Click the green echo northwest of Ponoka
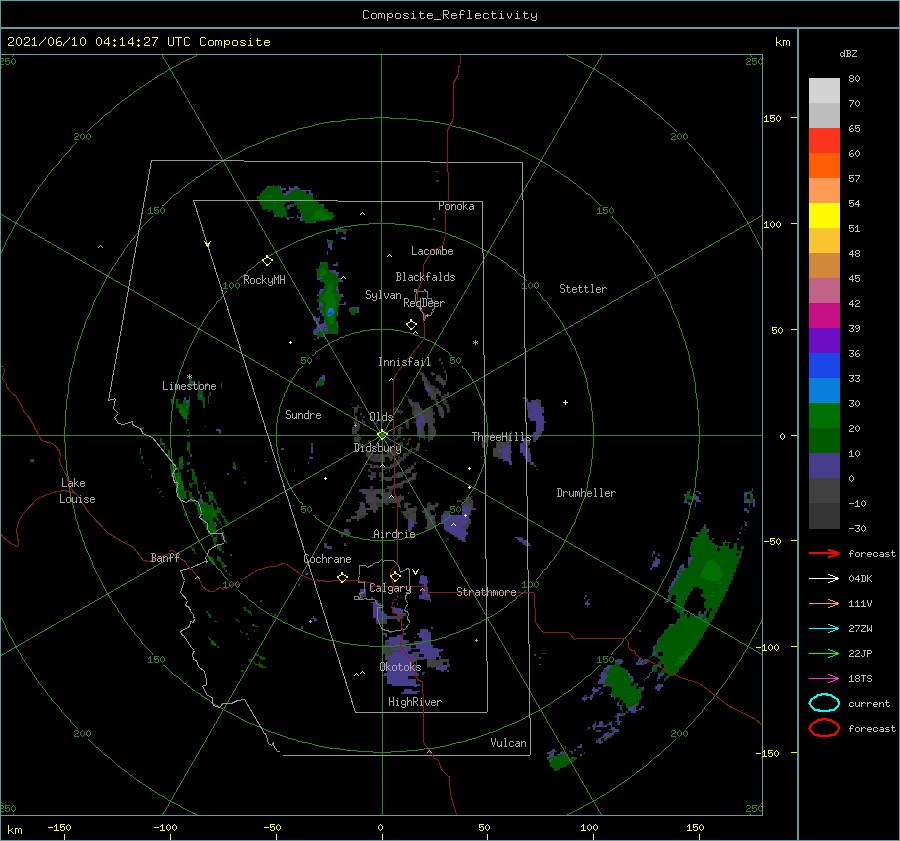 [294, 203]
